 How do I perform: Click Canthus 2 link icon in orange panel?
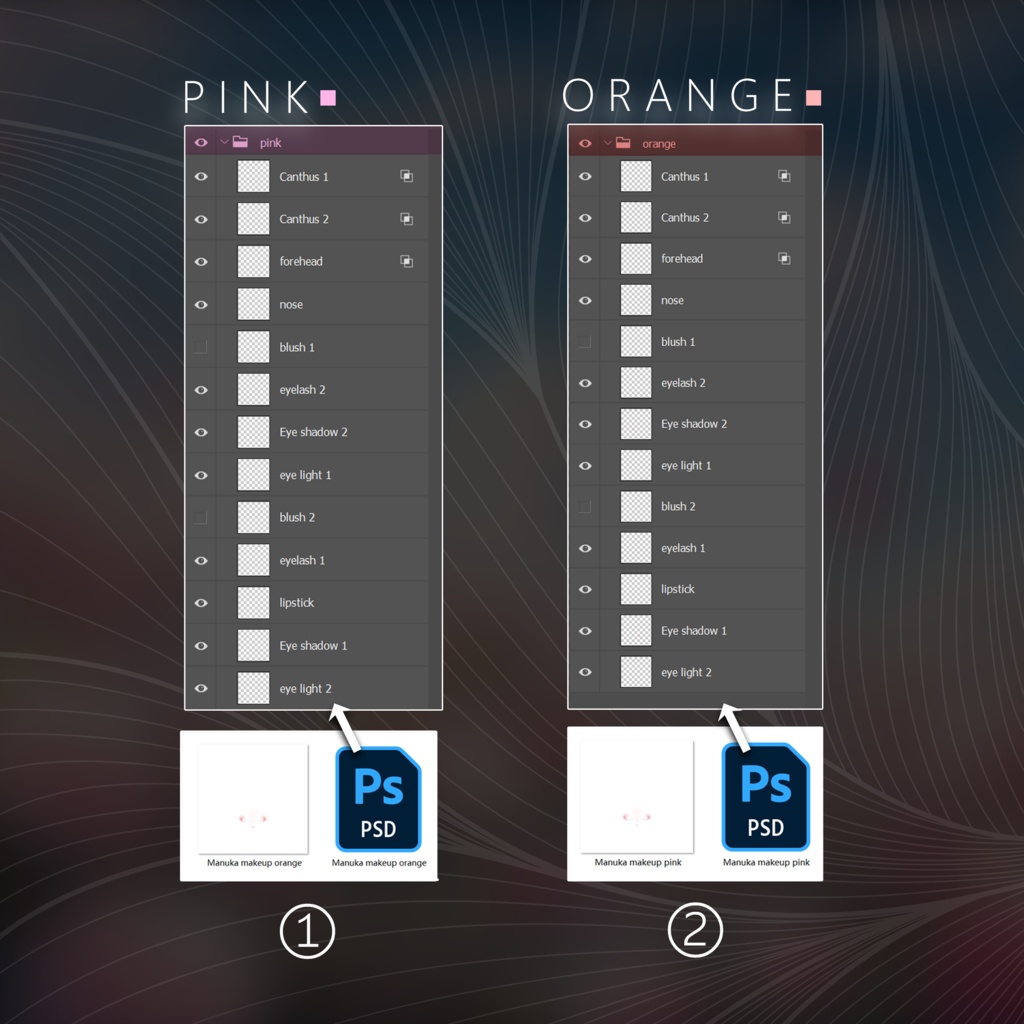pos(784,217)
